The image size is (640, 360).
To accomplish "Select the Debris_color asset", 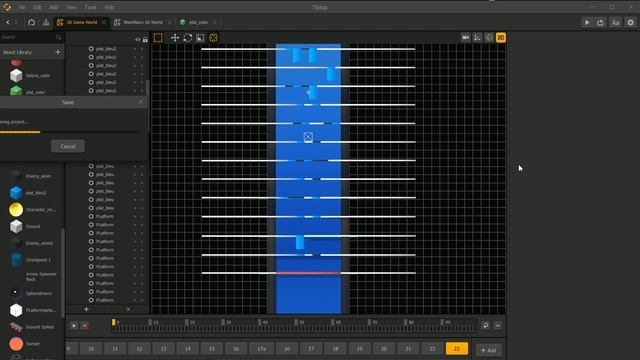I will 16,76.
